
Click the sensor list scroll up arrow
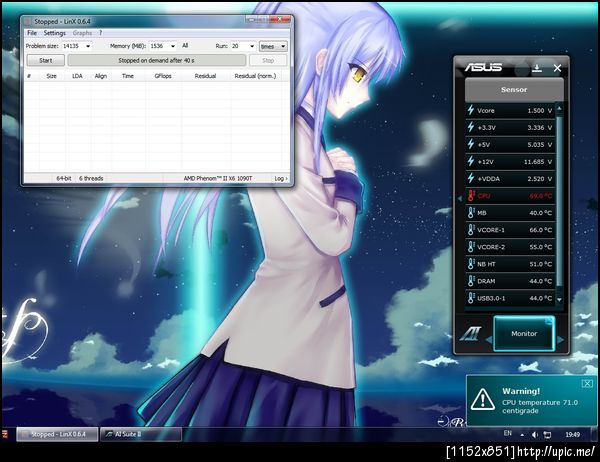[559, 109]
